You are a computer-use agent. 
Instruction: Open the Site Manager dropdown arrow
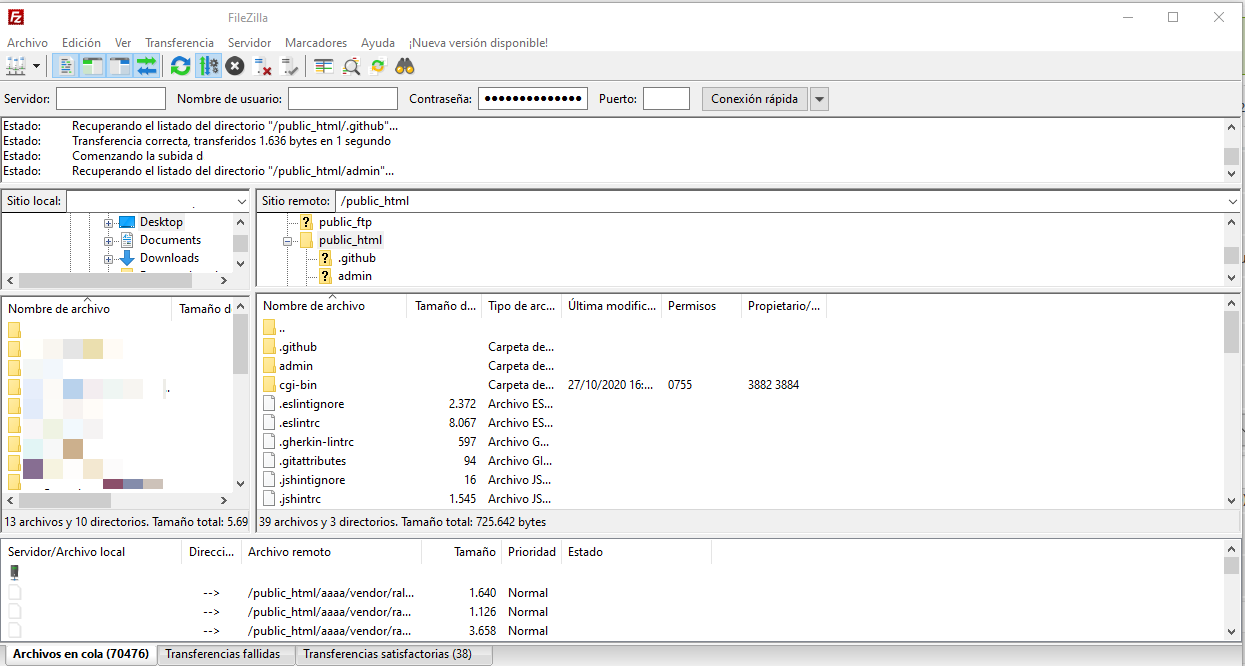(37, 66)
